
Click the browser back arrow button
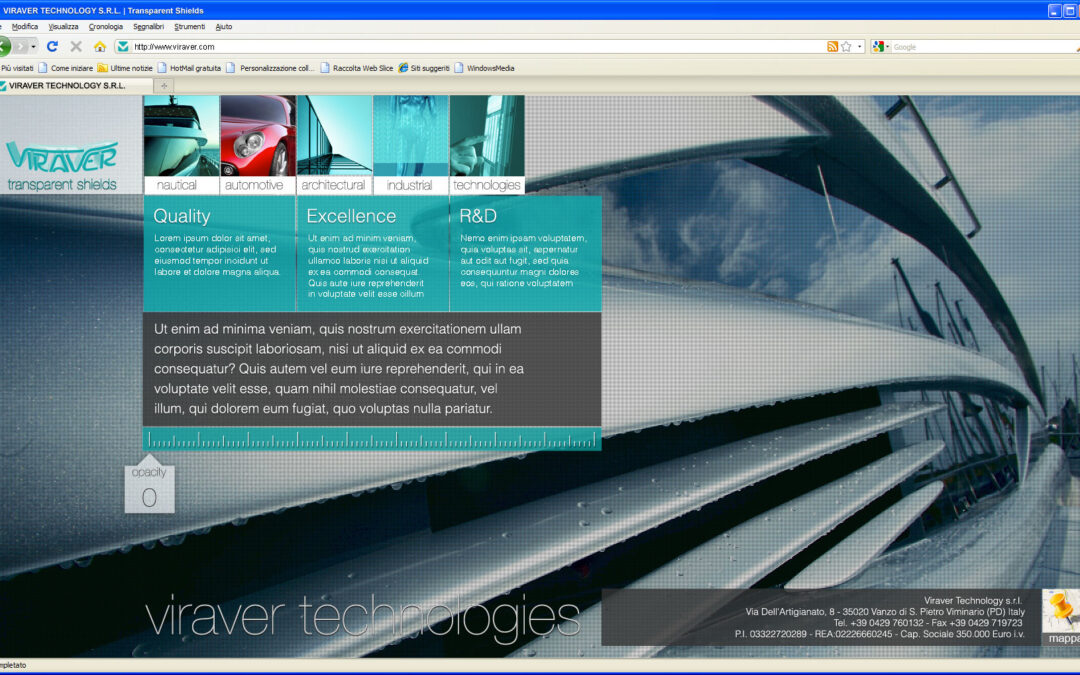tap(4, 47)
